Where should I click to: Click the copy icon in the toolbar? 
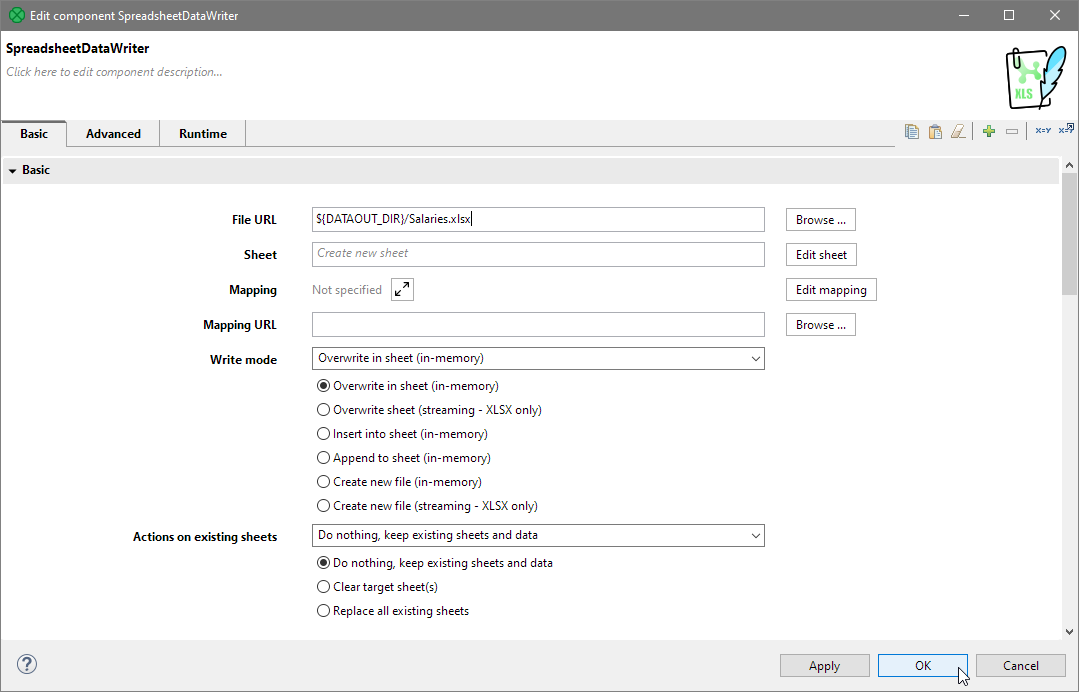911,131
